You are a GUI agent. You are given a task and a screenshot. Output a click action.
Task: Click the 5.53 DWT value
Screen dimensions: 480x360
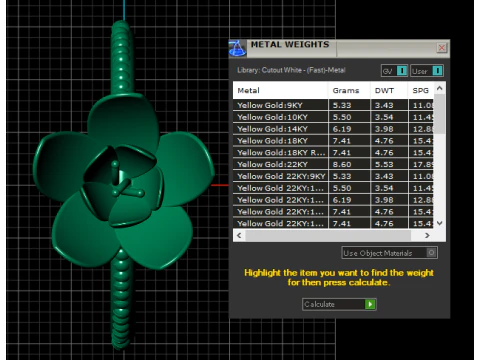(384, 164)
